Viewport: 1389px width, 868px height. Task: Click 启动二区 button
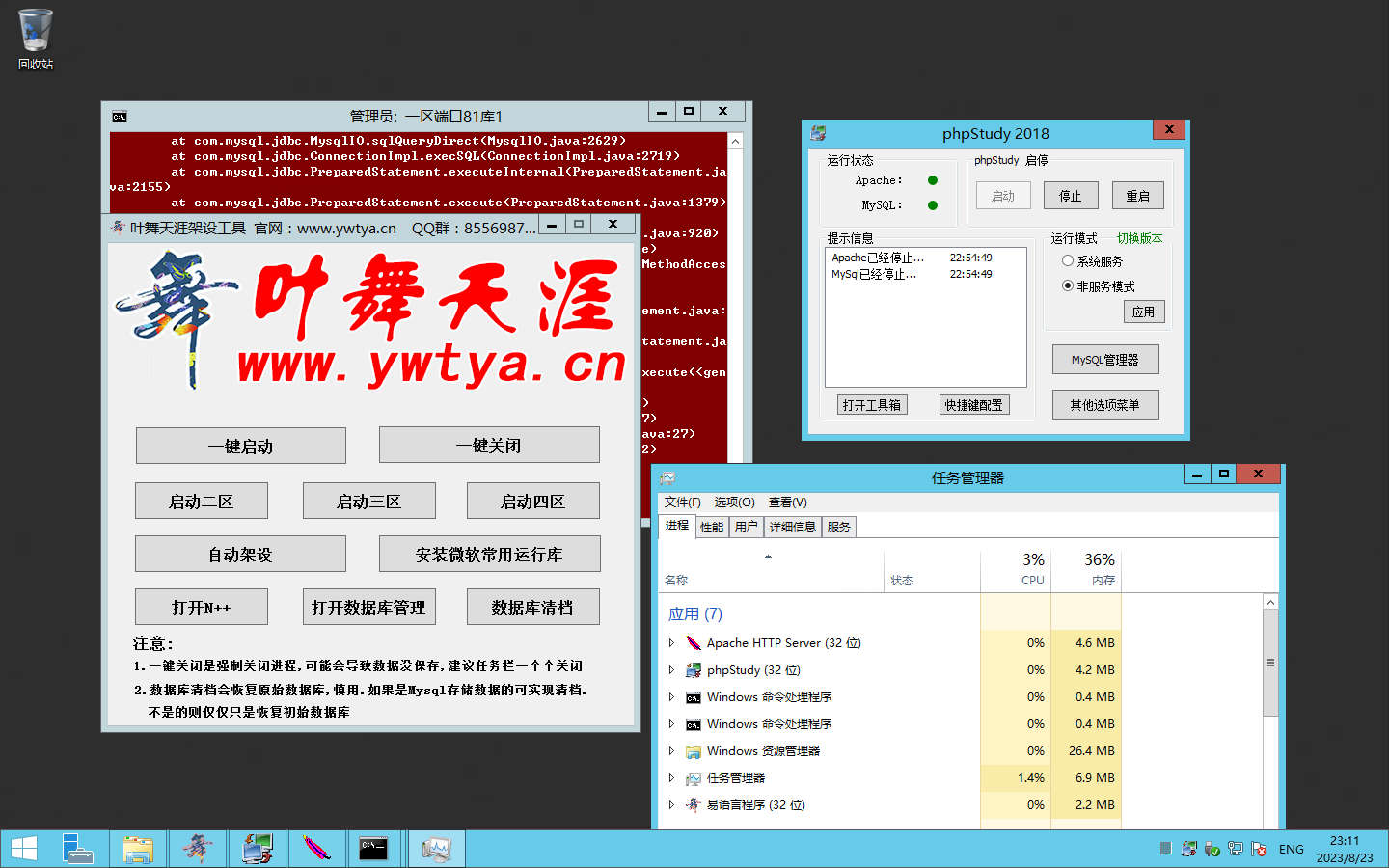pyautogui.click(x=201, y=501)
